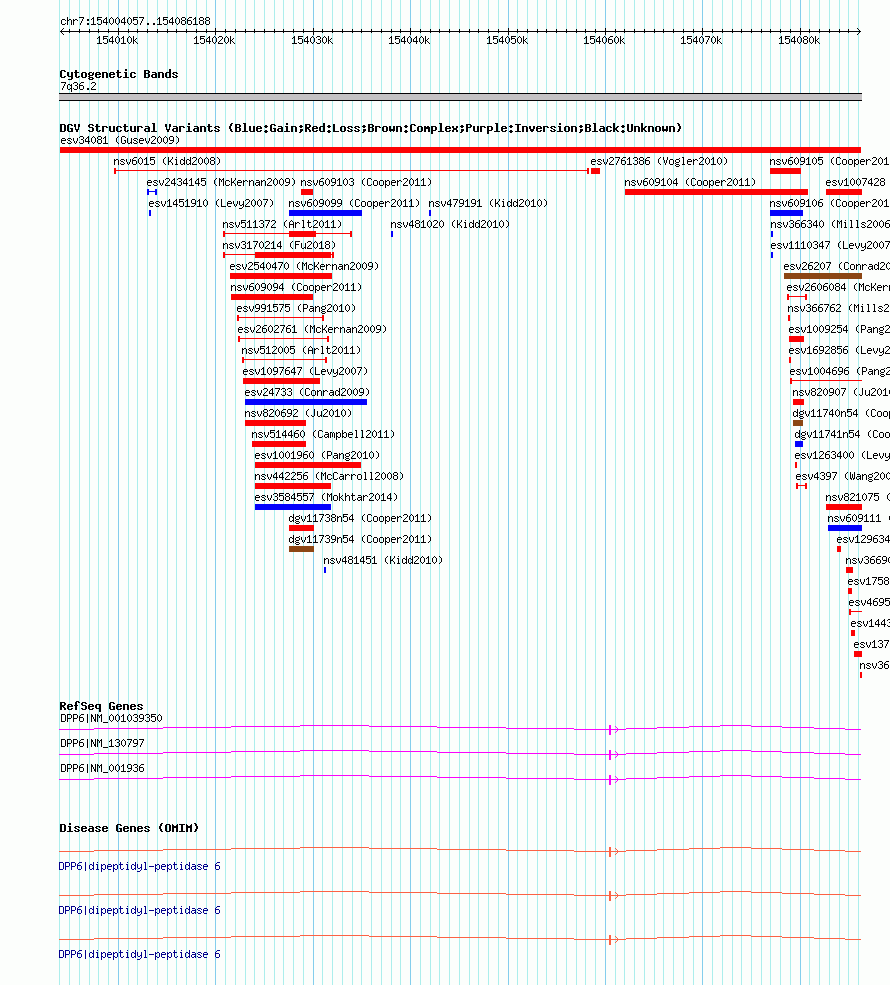Open esv1110347 (Levy2007) variant

tap(830, 246)
